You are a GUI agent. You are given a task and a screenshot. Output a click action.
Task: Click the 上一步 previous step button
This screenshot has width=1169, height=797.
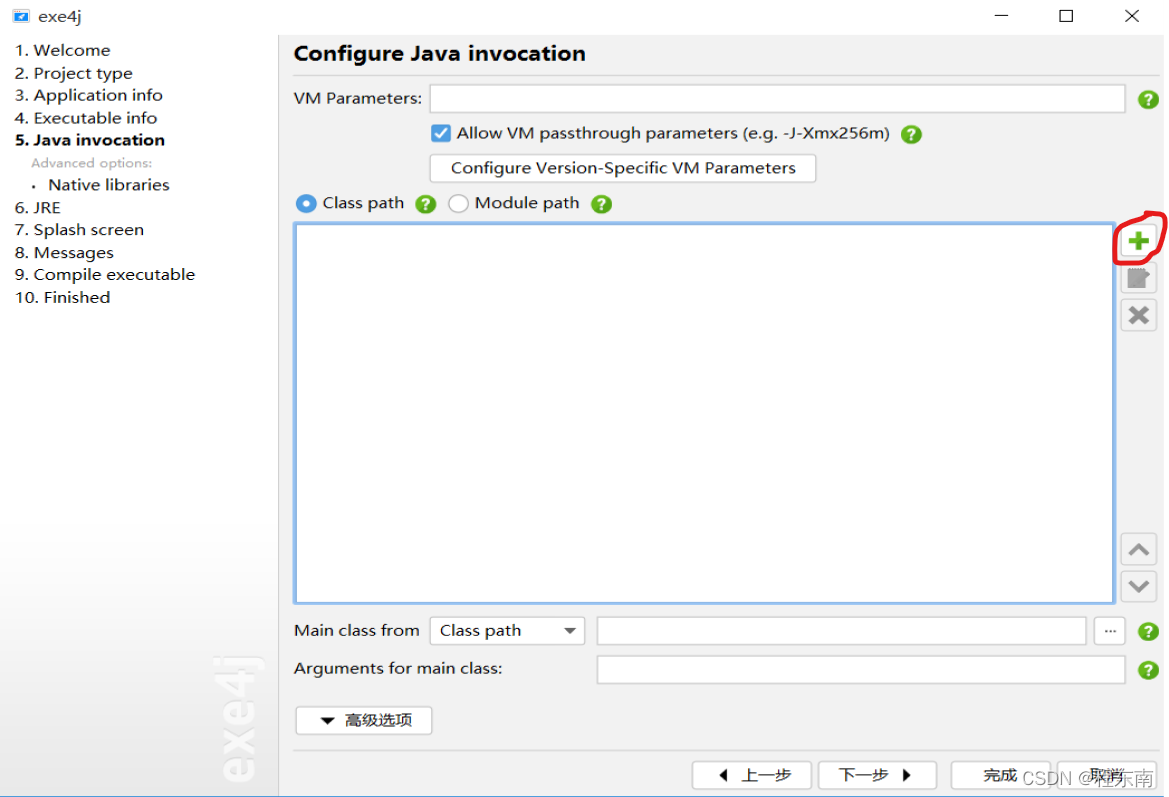(x=752, y=775)
